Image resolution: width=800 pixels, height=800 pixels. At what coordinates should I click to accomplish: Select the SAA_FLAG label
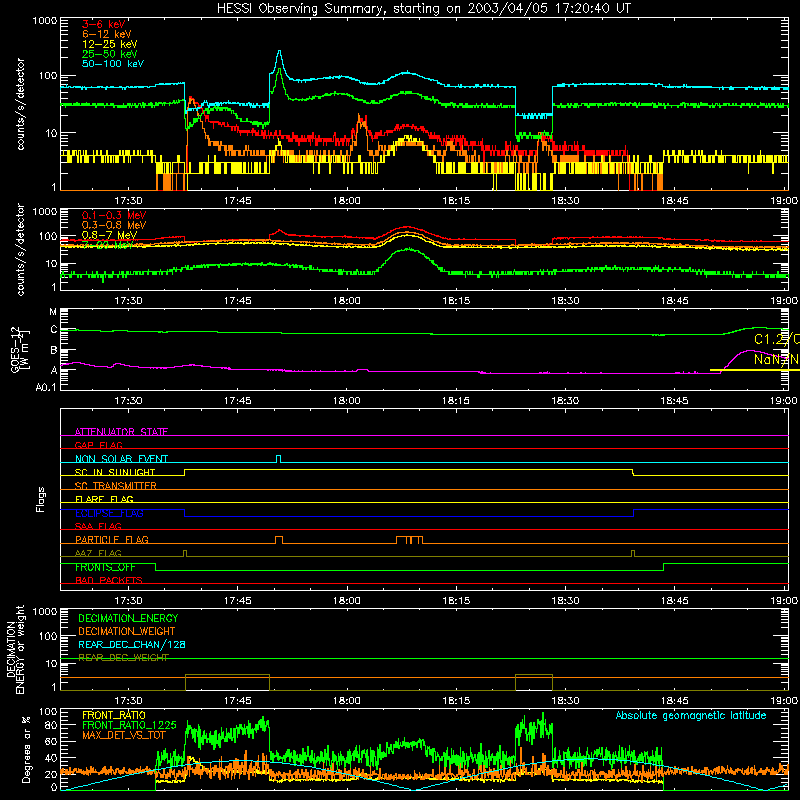pyautogui.click(x=98, y=526)
